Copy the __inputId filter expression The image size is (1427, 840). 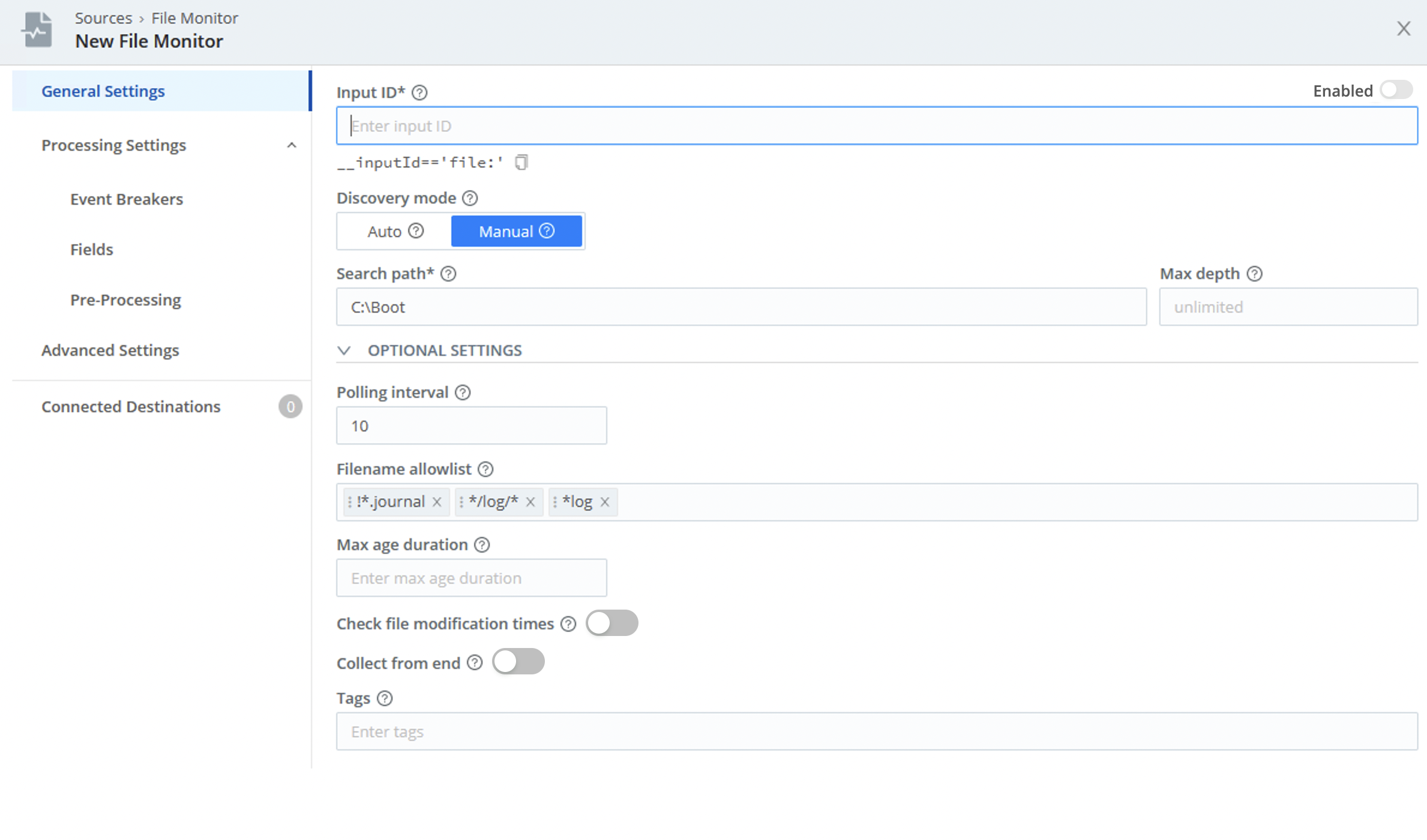click(x=521, y=161)
